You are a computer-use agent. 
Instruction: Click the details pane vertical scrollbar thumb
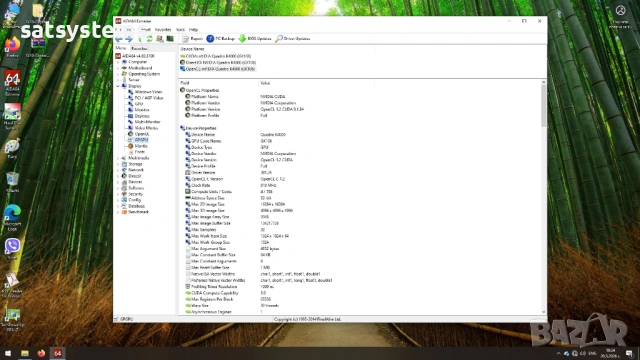(543, 106)
